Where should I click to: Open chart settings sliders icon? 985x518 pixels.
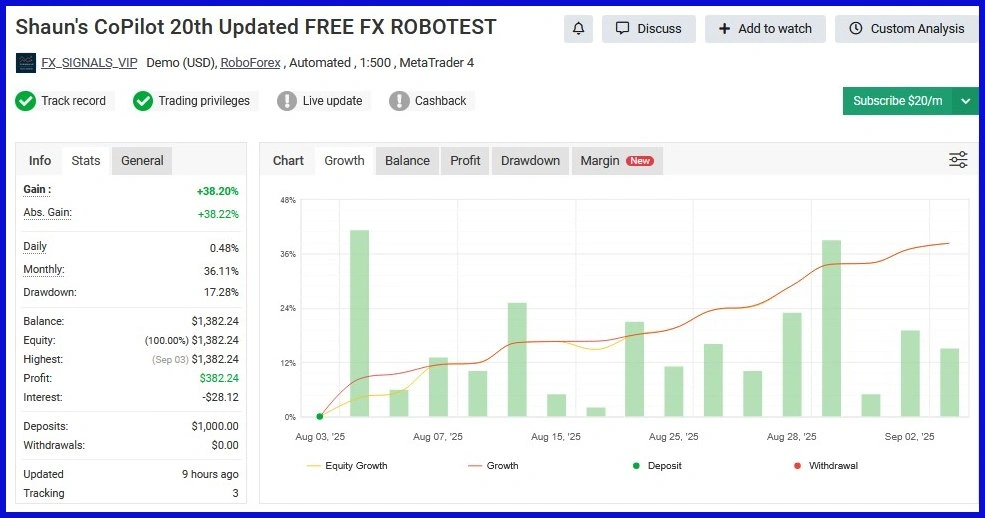(958, 160)
